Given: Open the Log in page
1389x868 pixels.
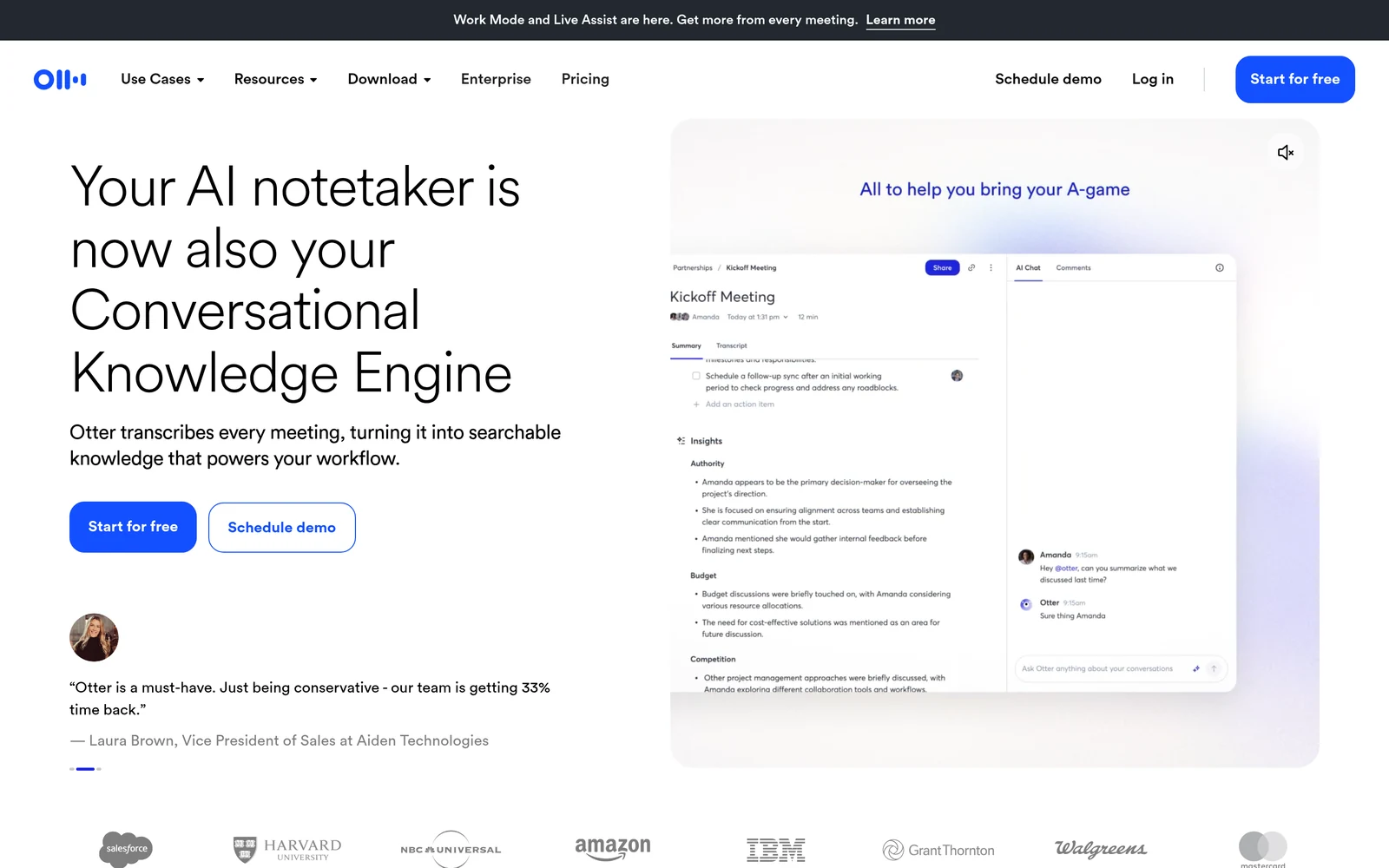Looking at the screenshot, I should tap(1152, 79).
